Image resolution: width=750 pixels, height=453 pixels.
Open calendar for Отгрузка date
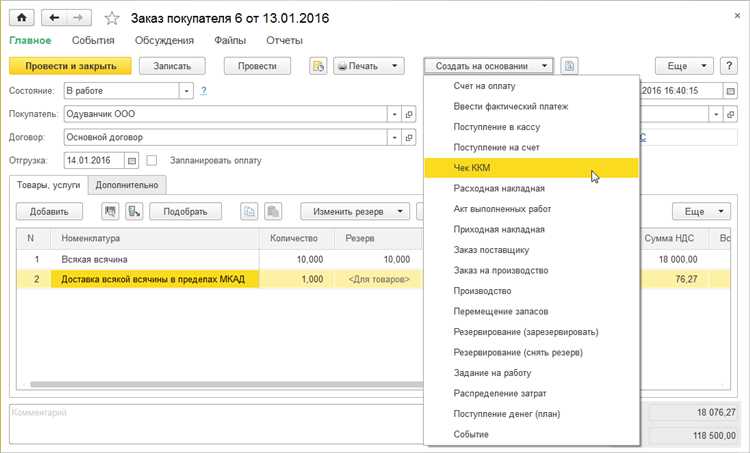(x=132, y=161)
